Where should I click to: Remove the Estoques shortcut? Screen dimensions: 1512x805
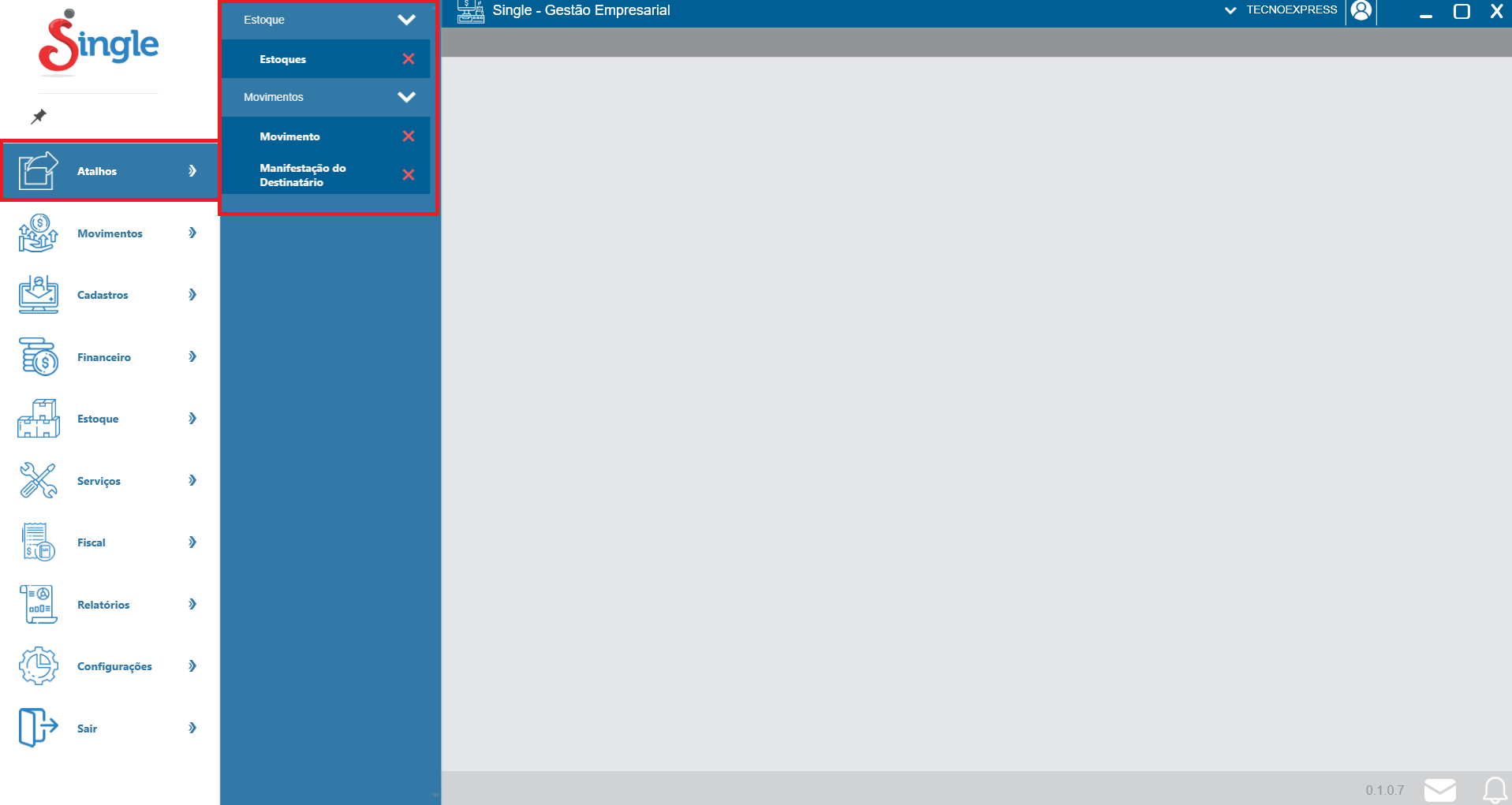409,59
